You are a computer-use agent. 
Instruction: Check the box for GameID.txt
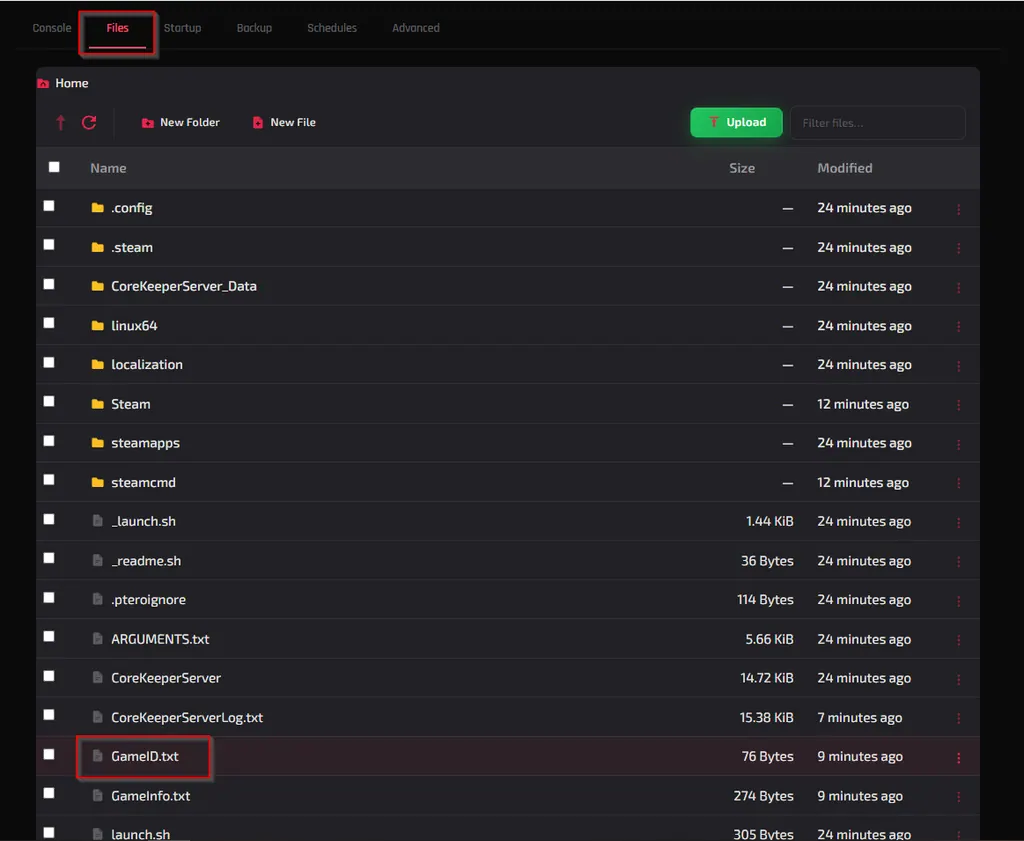[49, 754]
